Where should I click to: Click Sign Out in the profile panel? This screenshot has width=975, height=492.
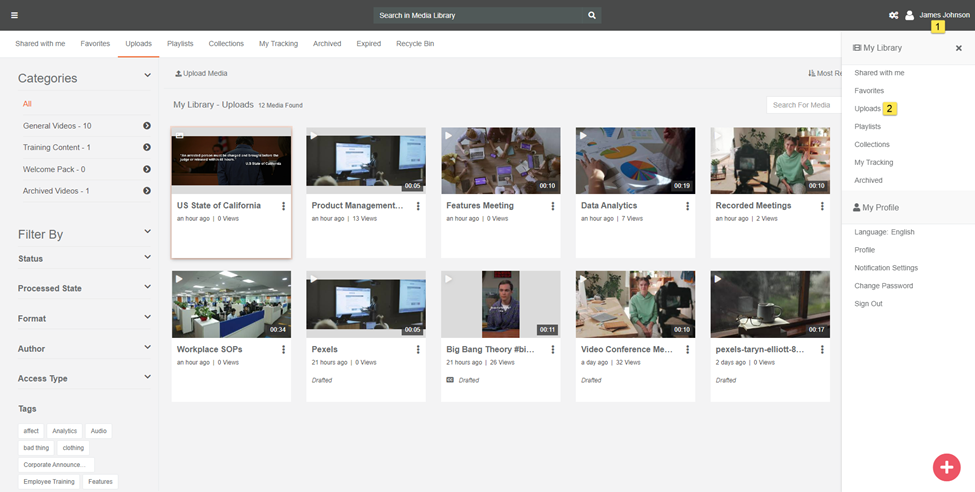click(x=868, y=304)
